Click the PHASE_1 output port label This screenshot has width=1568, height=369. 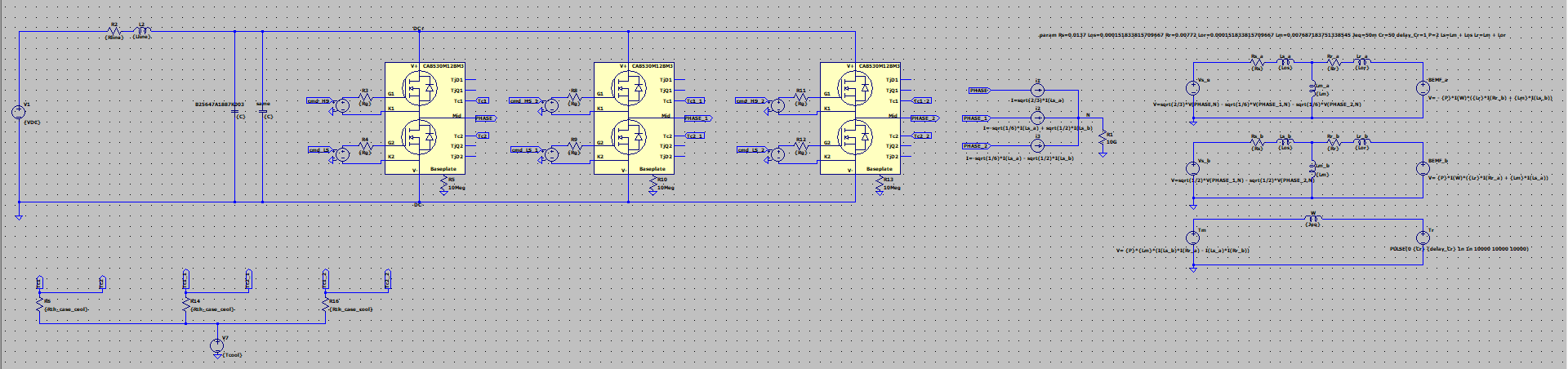click(x=697, y=118)
